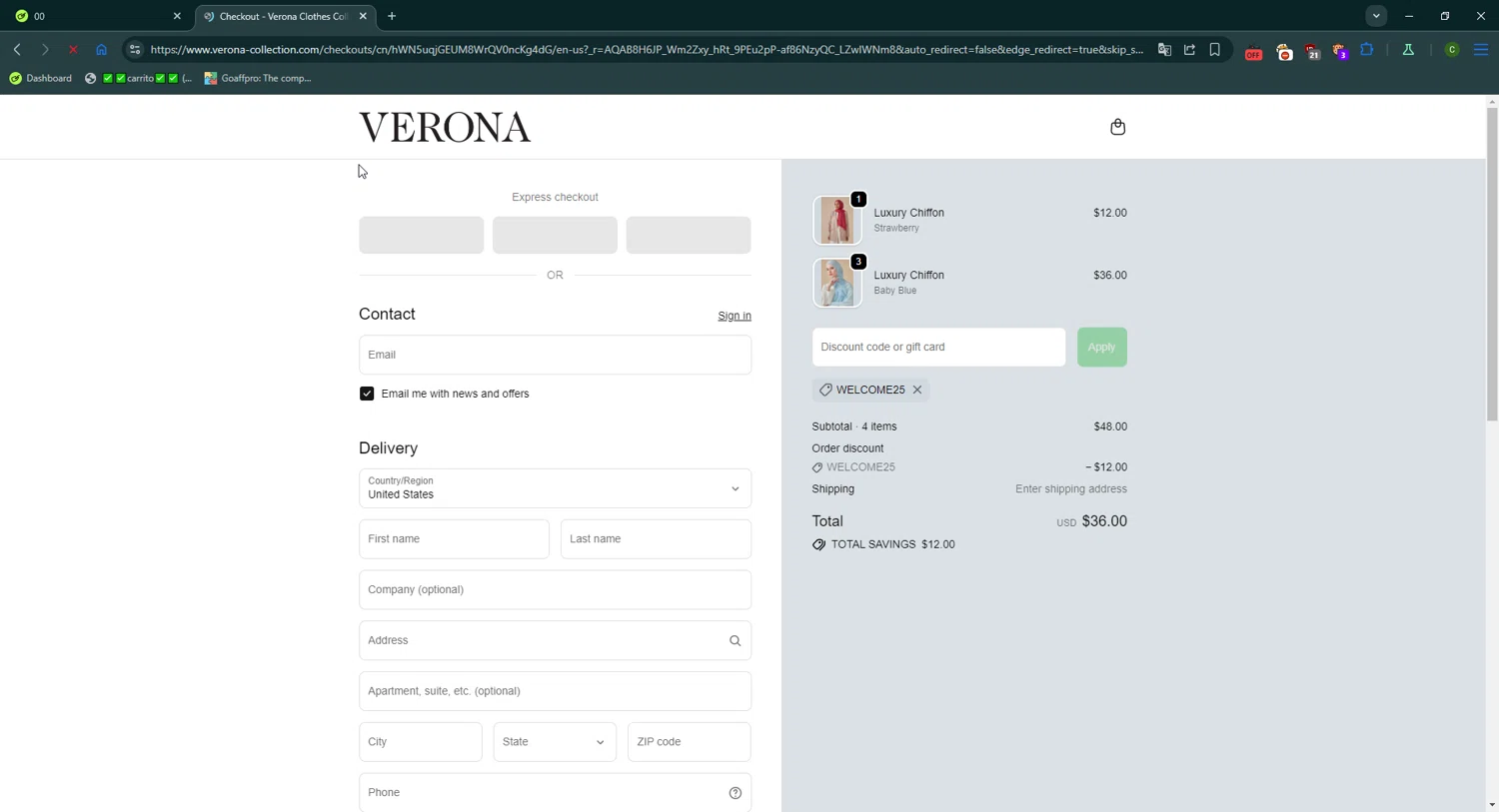This screenshot has width=1499, height=812.
Task: Focus the Discount code or gift card field
Action: tap(938, 347)
